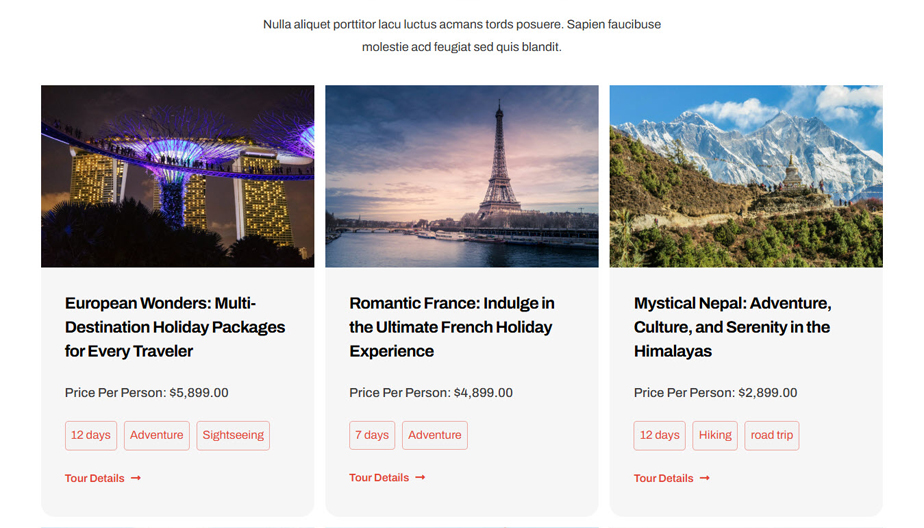Image resolution: width=924 pixels, height=528 pixels.
Task: Click the 12 days tag on European Wonders card
Action: 91,435
